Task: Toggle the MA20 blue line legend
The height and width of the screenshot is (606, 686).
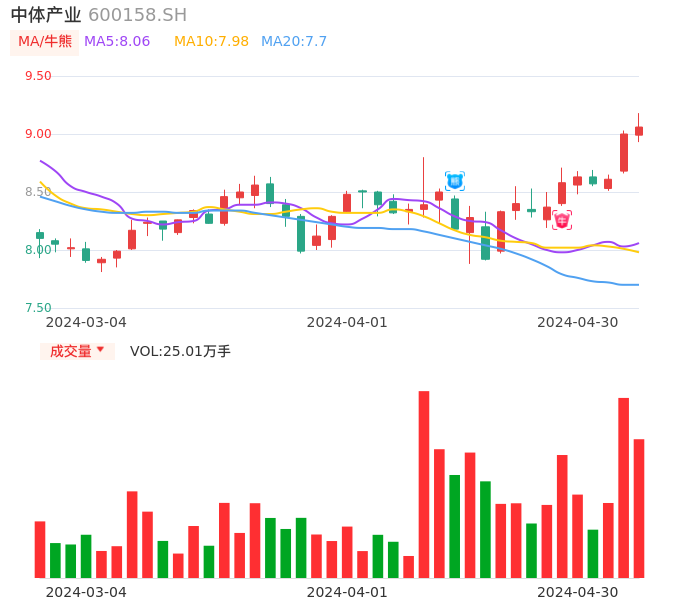Action: click(x=294, y=42)
